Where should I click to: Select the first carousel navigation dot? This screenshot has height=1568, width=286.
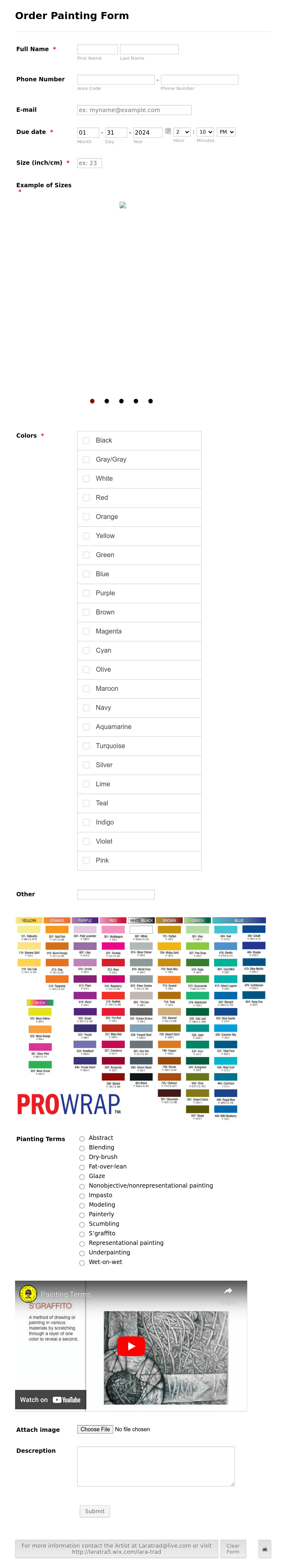(92, 401)
